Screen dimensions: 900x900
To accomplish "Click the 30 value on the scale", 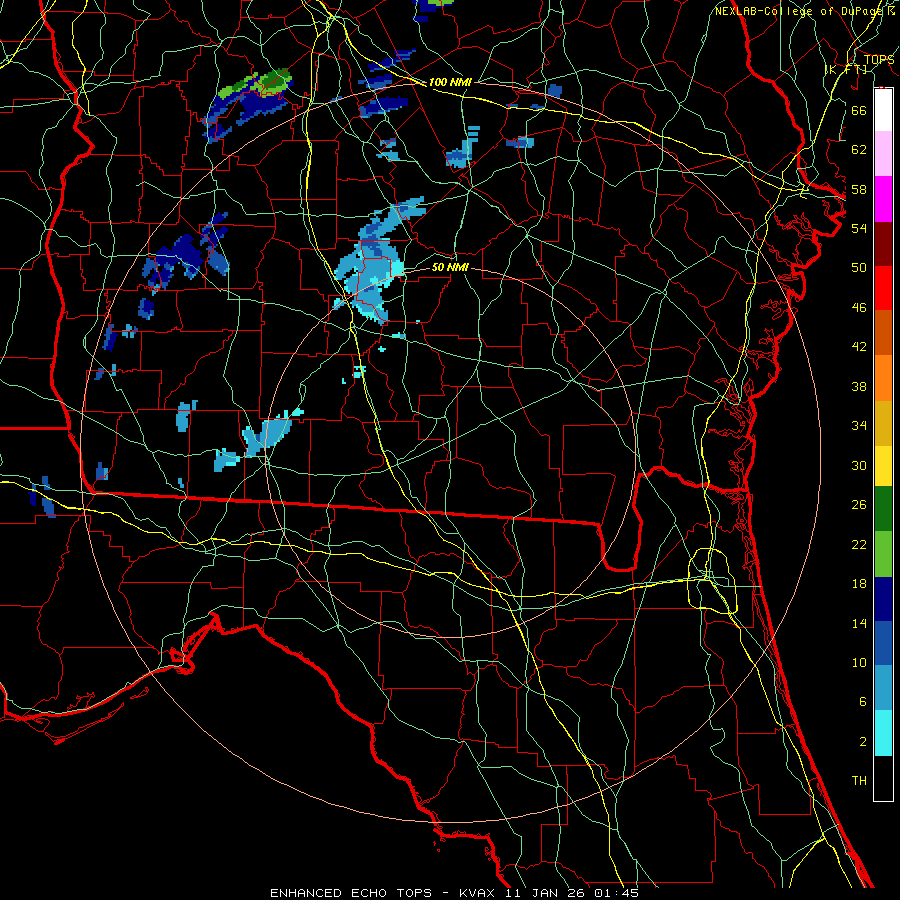I will [x=859, y=465].
